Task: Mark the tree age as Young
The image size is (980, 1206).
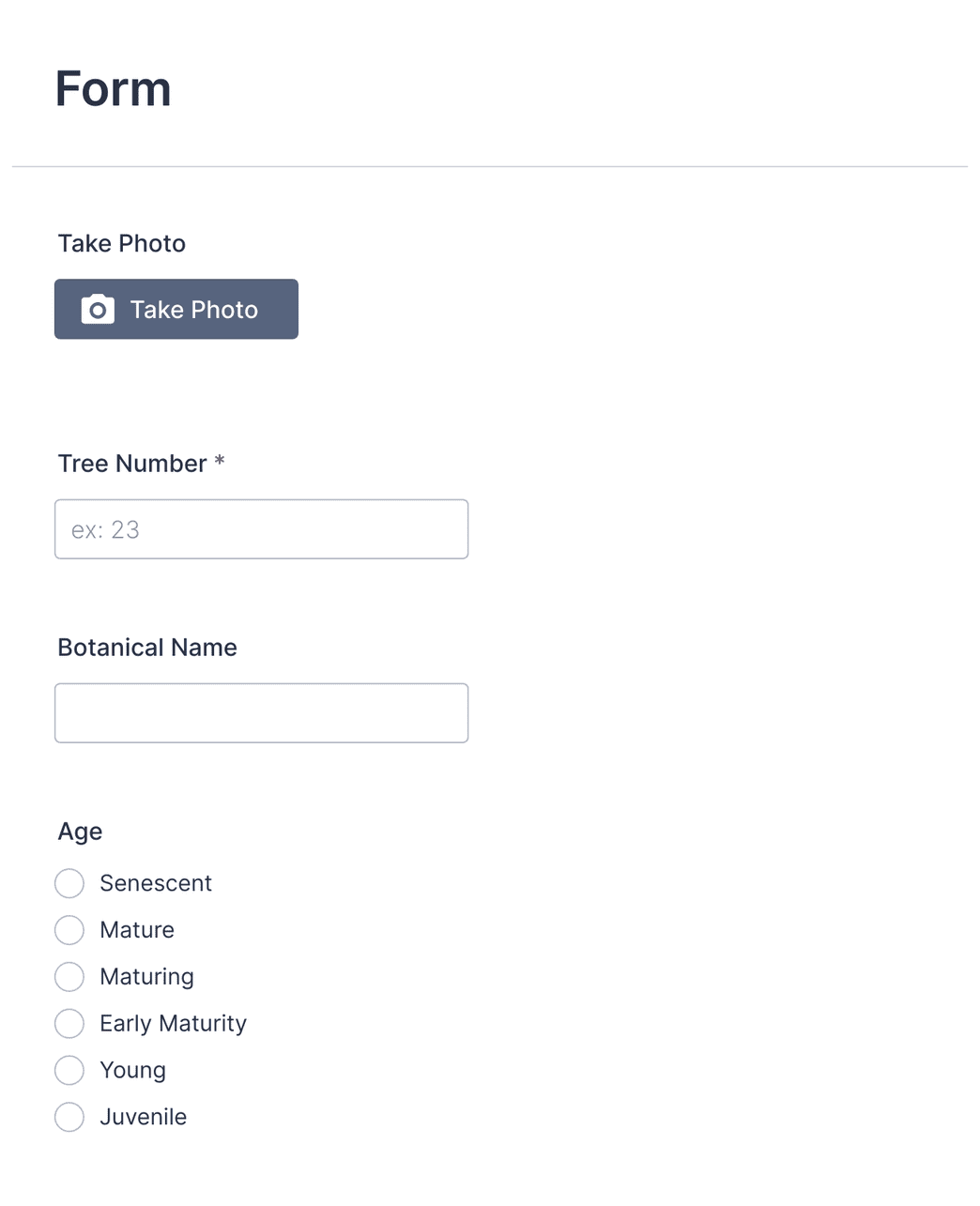Action: [x=69, y=1071]
